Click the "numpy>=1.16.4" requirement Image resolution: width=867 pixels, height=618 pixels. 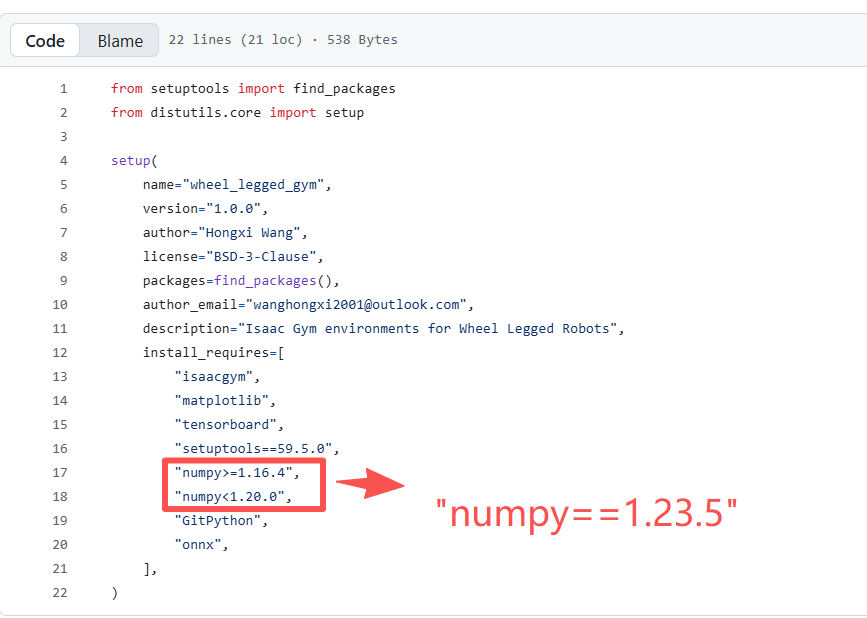tap(233, 473)
